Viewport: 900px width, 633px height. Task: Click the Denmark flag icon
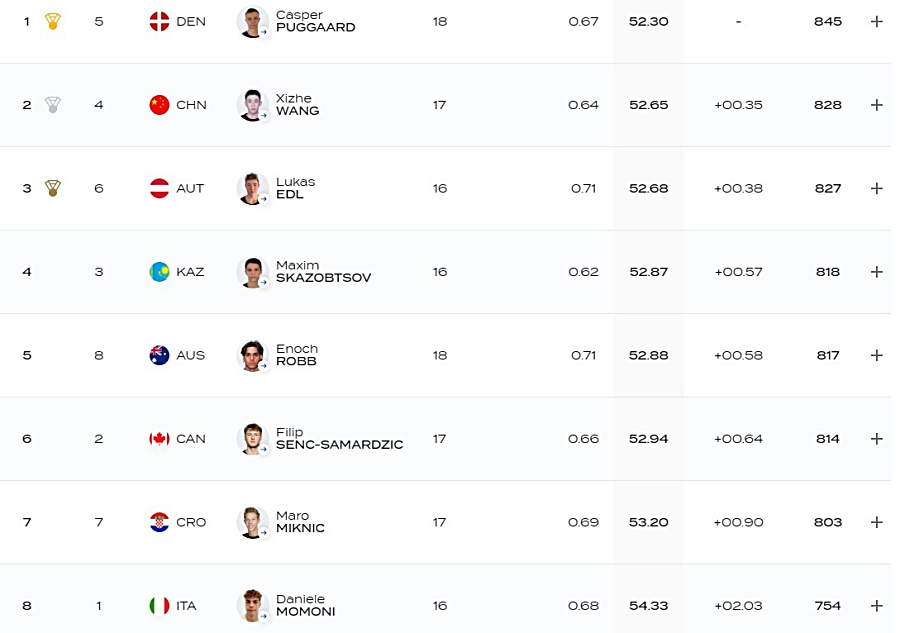click(159, 21)
